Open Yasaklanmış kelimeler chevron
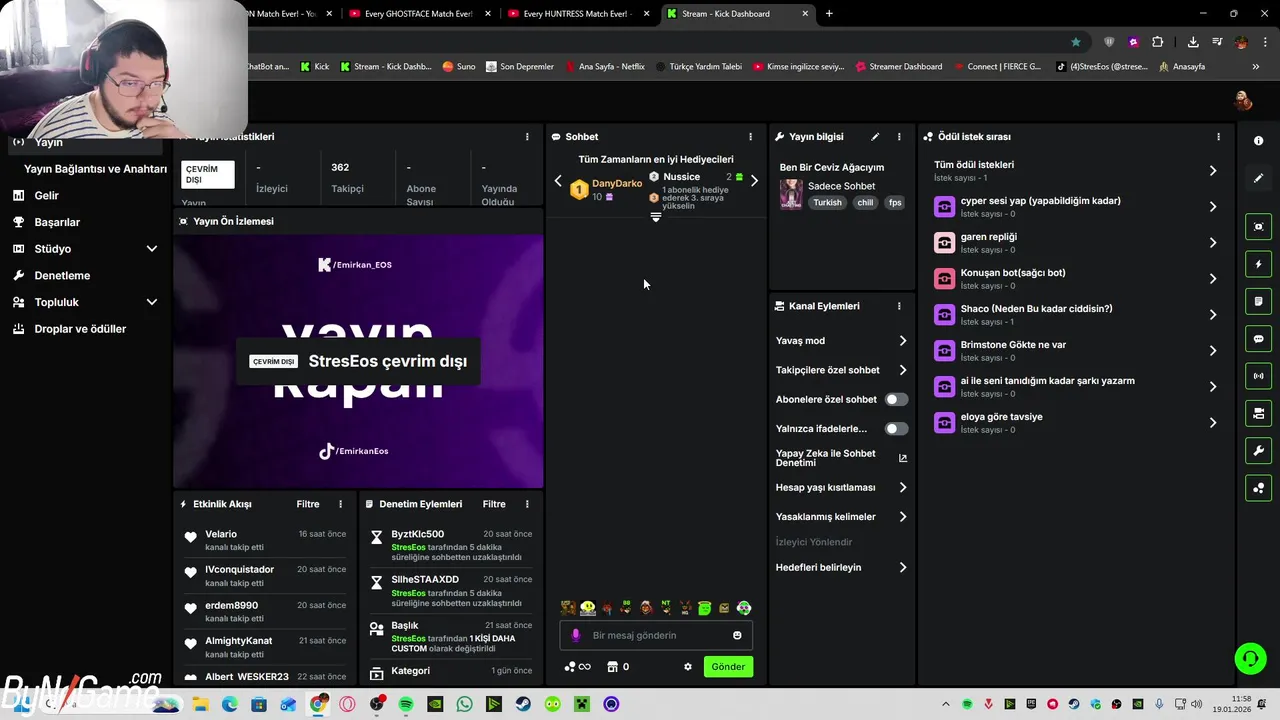1280x720 pixels. tap(903, 517)
